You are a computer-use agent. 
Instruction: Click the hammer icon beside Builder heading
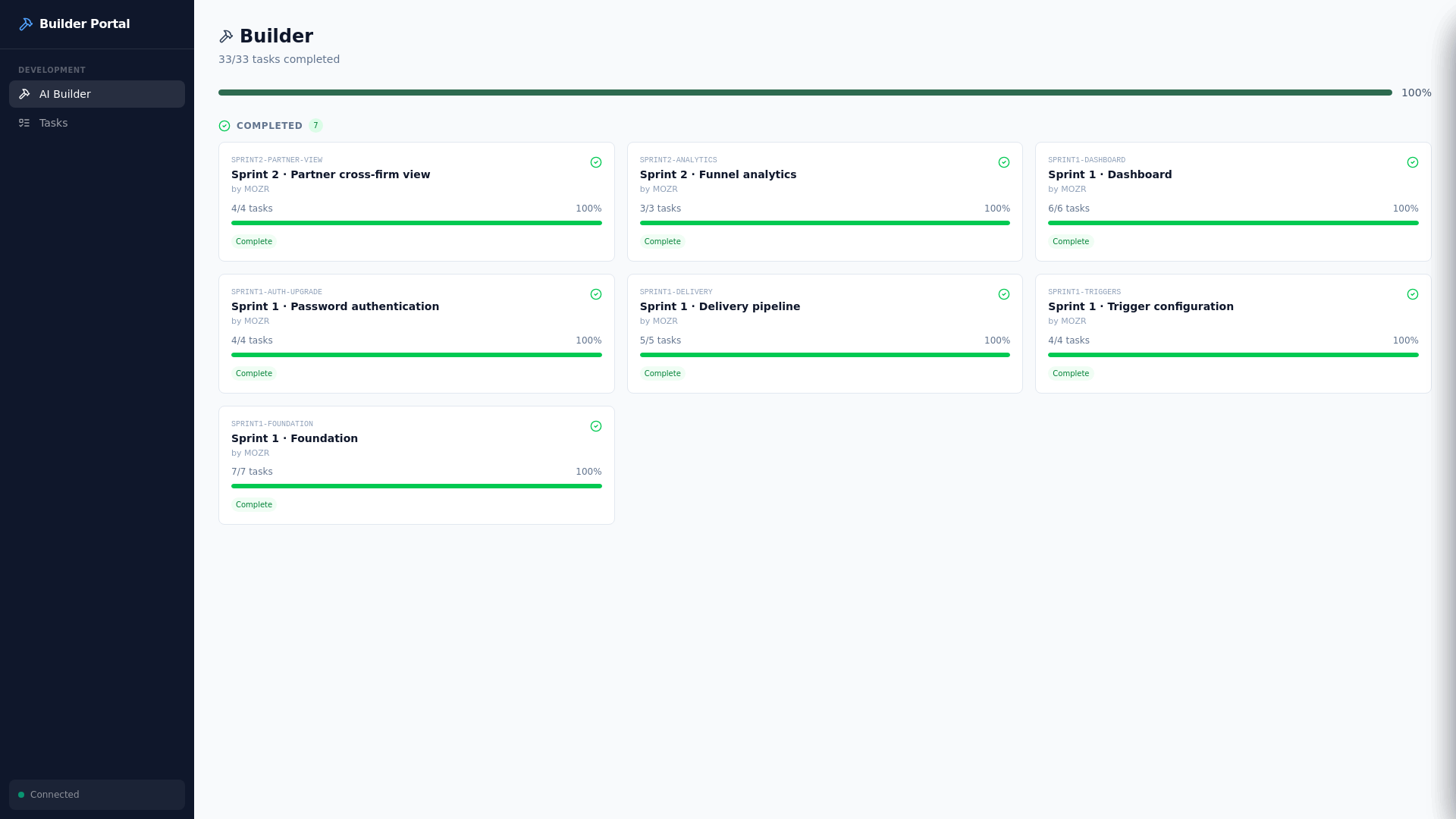[x=226, y=36]
